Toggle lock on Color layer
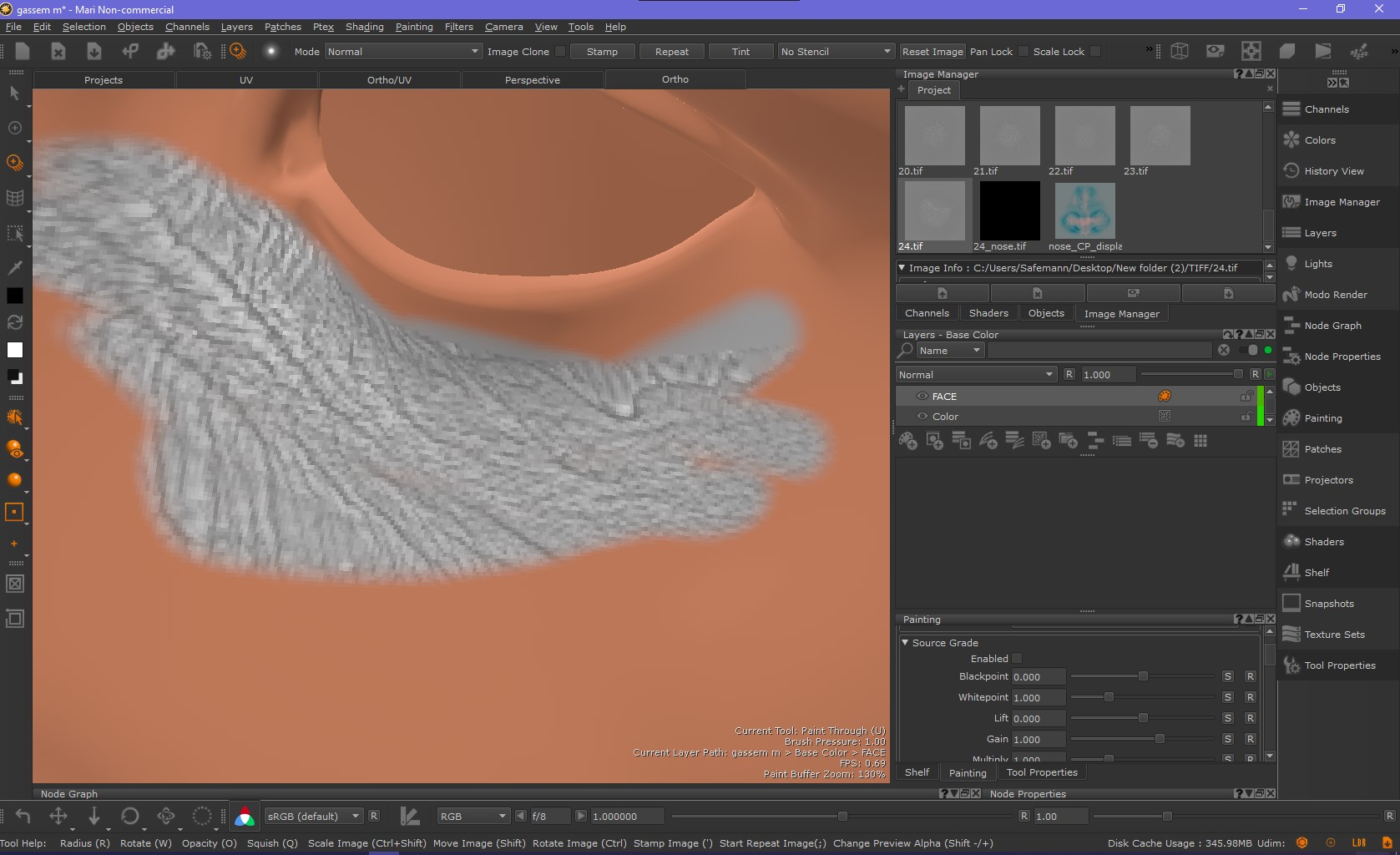 point(1246,416)
